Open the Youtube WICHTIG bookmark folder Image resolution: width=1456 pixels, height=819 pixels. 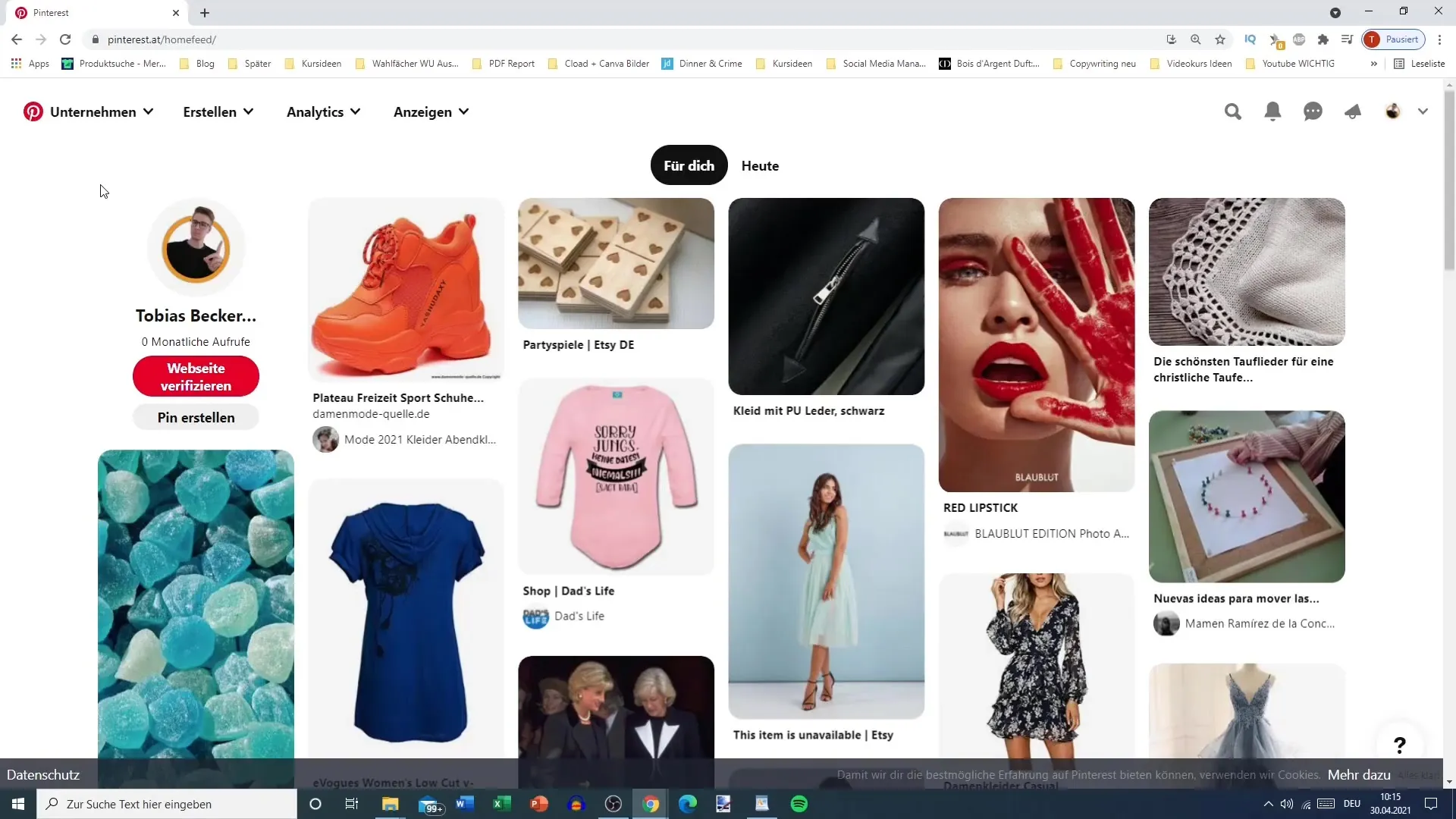click(x=1290, y=64)
